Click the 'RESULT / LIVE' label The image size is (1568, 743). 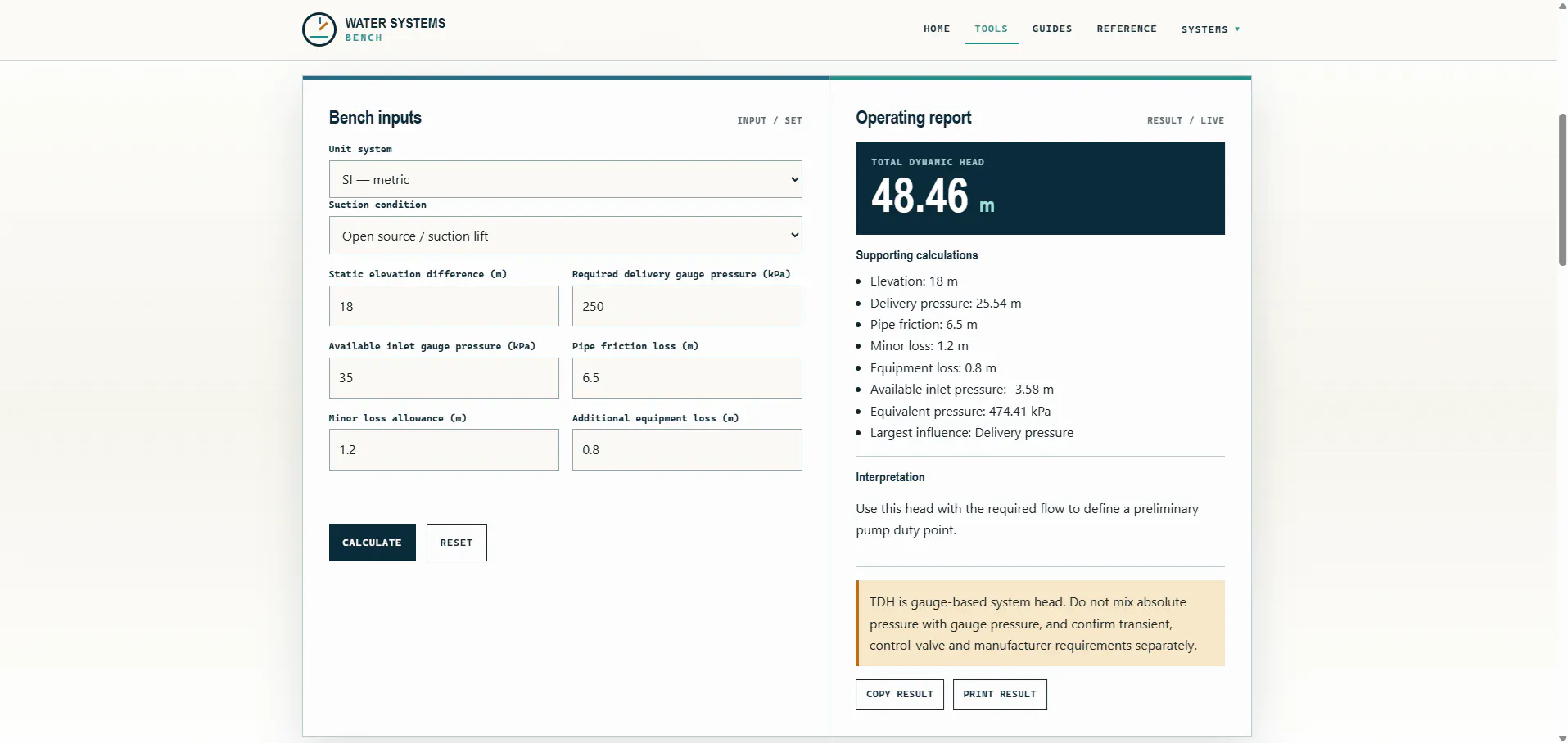[x=1186, y=120]
